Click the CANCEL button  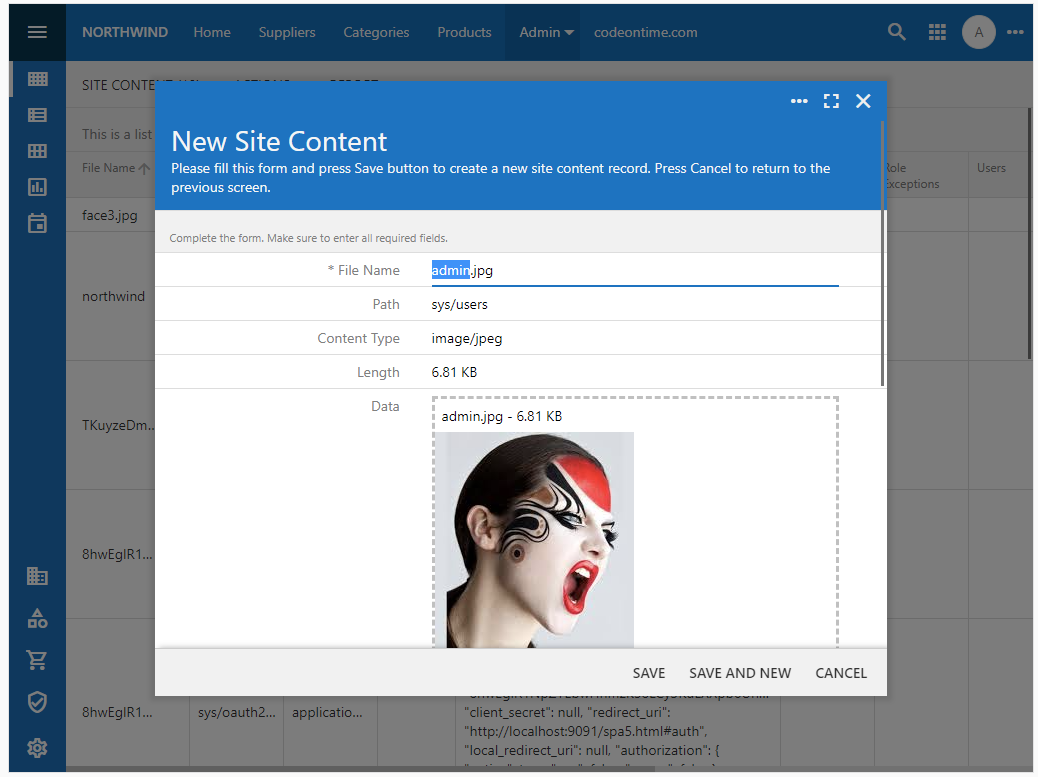tap(841, 673)
